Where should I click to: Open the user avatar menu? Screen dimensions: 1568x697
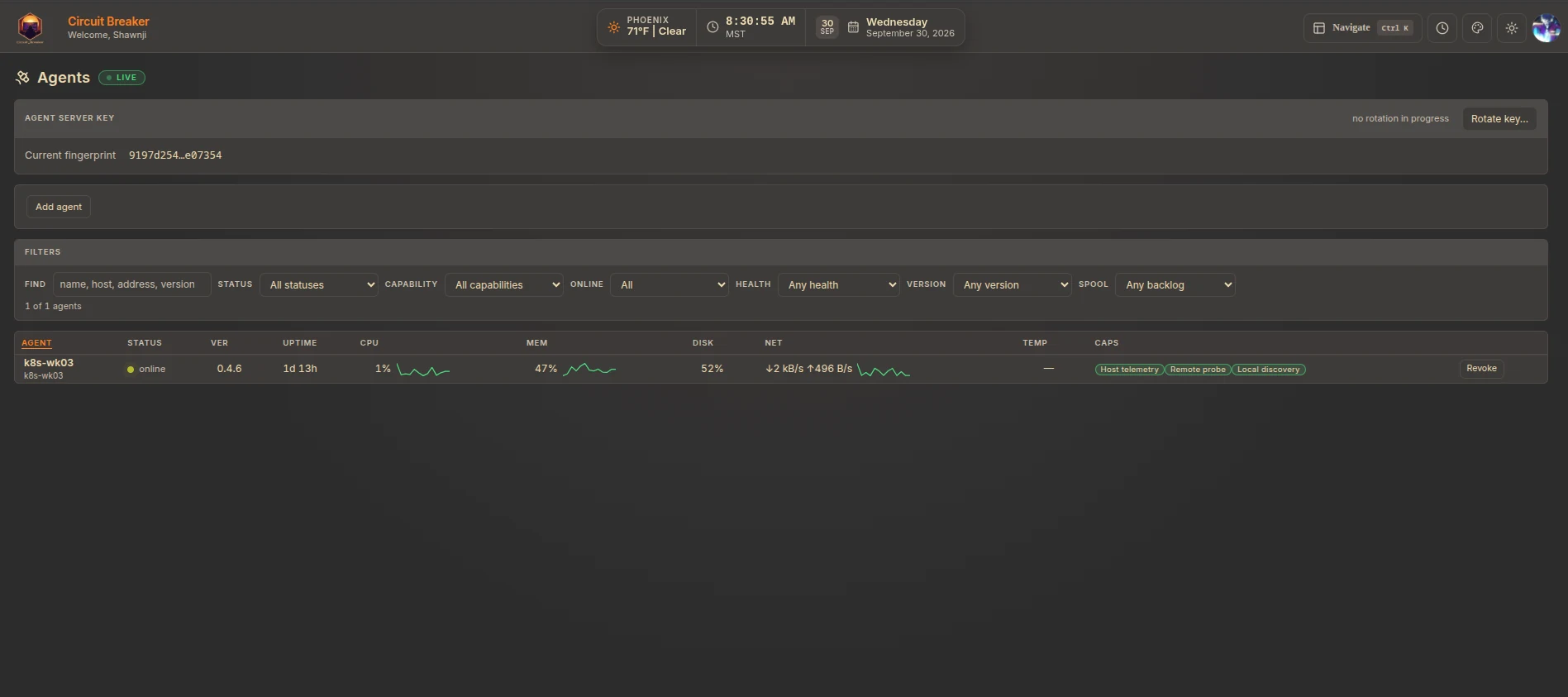pyautogui.click(x=1547, y=28)
